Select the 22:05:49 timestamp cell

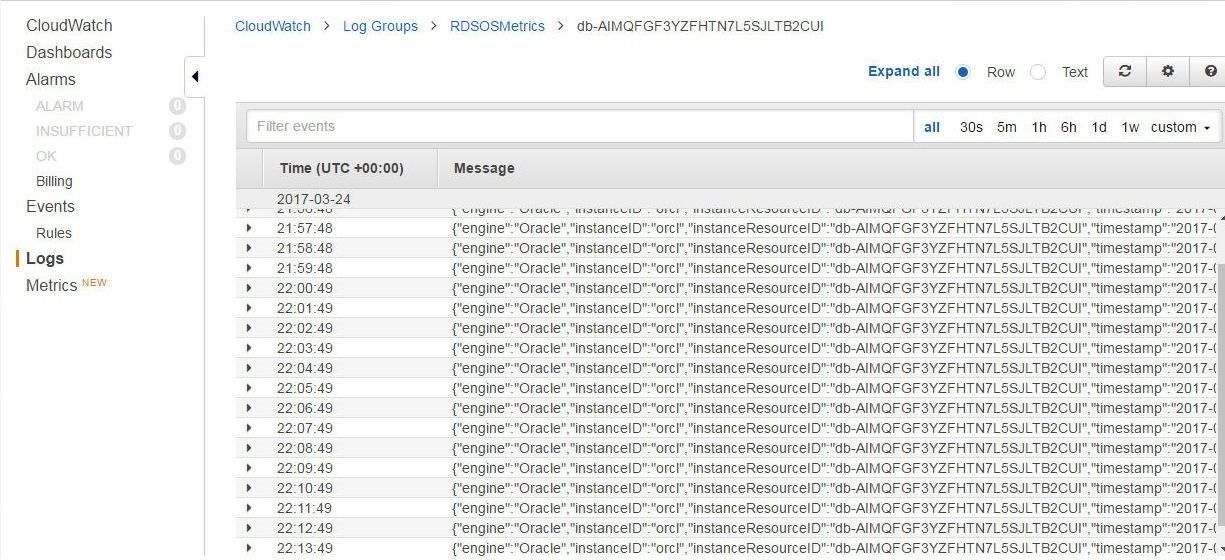point(305,388)
